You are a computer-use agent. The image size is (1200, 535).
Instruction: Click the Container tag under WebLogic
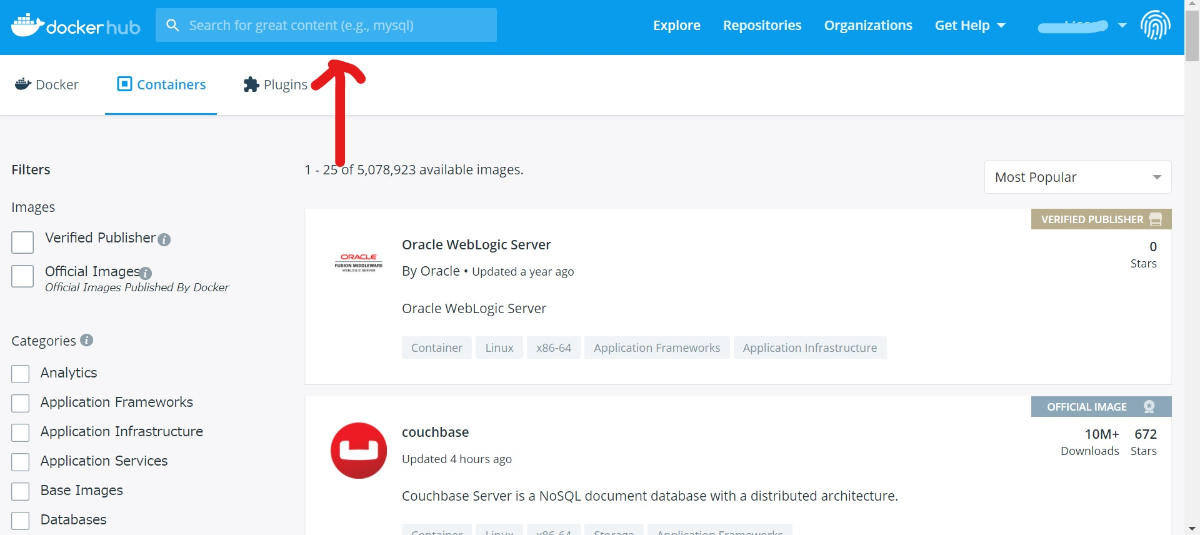click(x=437, y=348)
